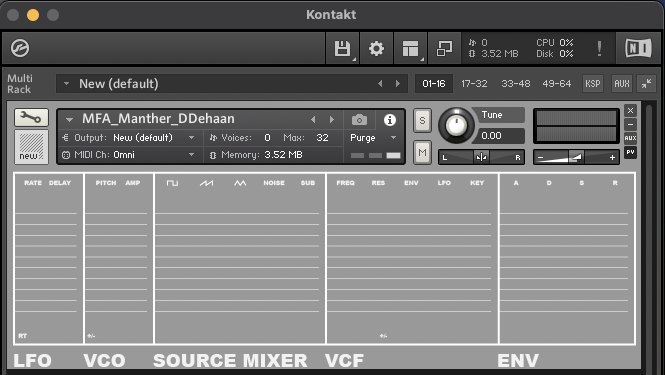Show instrument info with i icon
The width and height of the screenshot is (665, 375).
click(389, 120)
